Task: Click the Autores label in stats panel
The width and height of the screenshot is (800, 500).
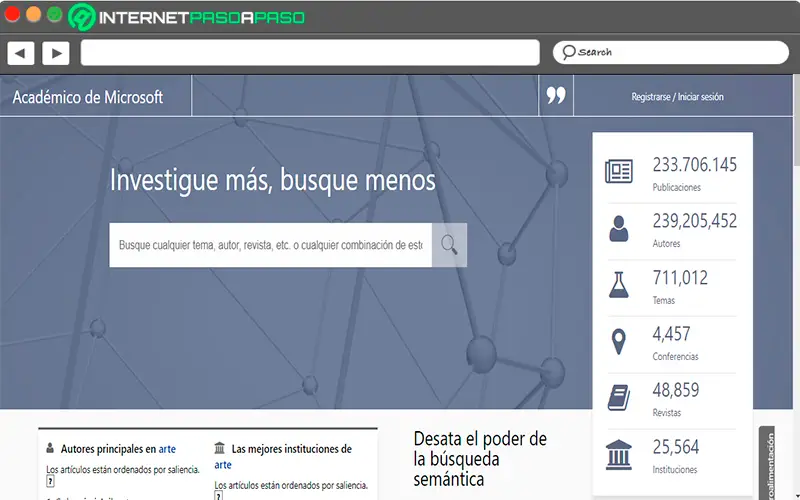Action: click(x=666, y=243)
